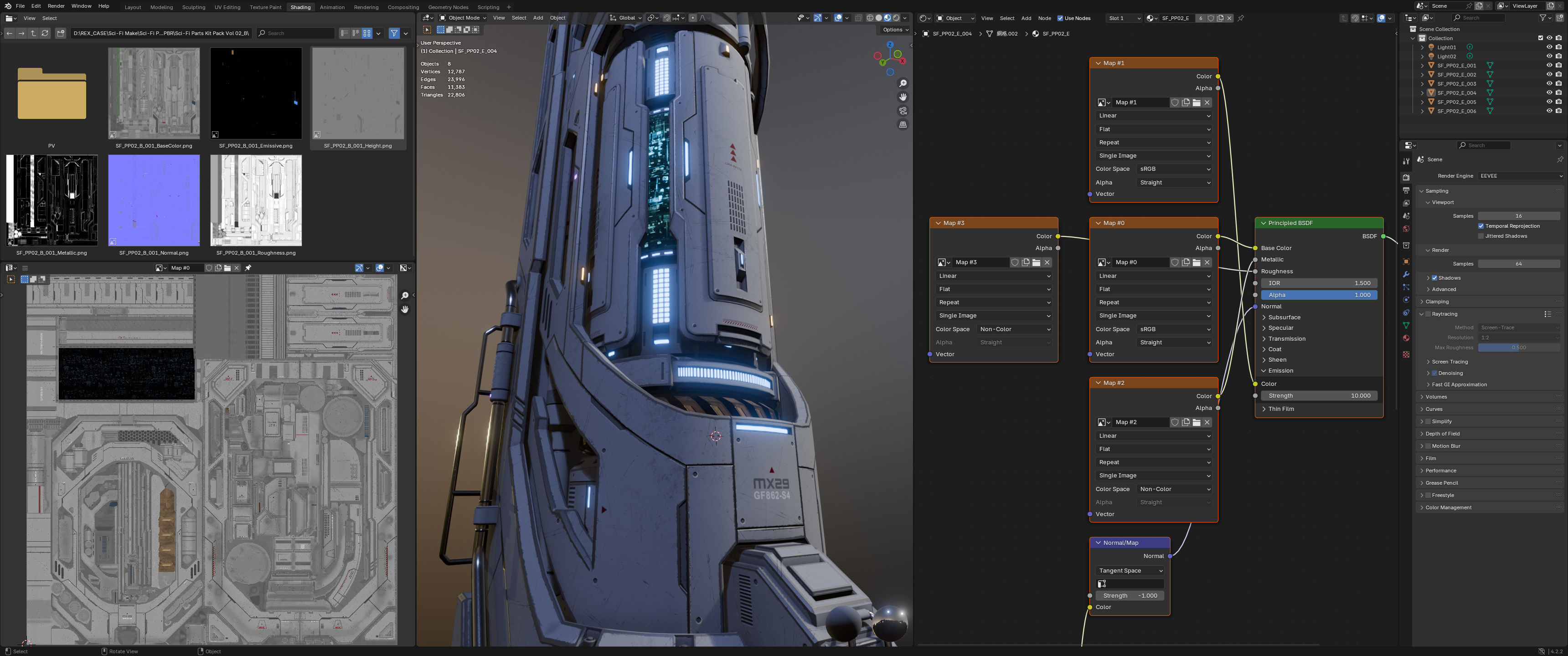Screen dimensions: 1568x656
Task: Click the file browser filter funnel icon
Action: pos(394,33)
